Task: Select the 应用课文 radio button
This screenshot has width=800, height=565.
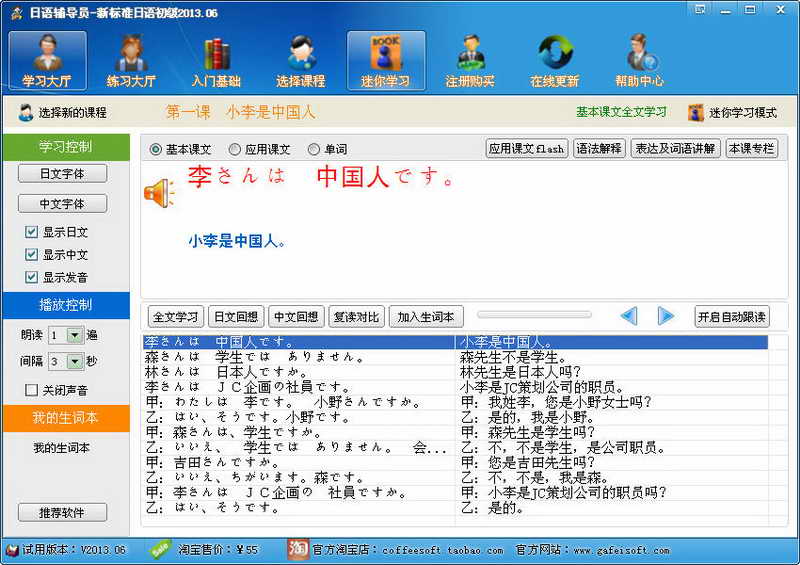Action: [x=234, y=150]
